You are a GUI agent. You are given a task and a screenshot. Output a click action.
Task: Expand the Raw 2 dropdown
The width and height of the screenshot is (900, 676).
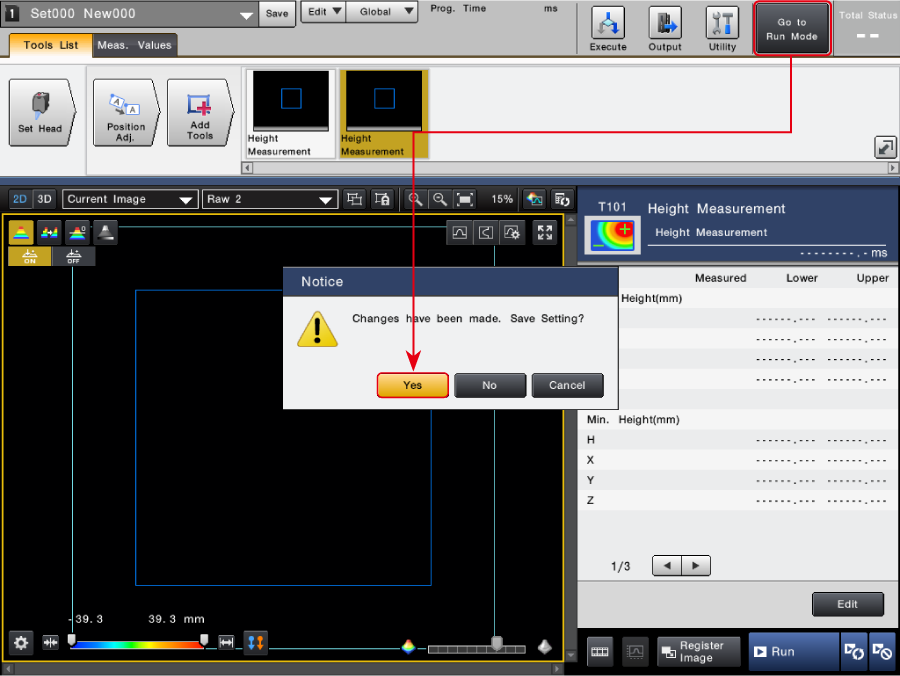[x=269, y=199]
